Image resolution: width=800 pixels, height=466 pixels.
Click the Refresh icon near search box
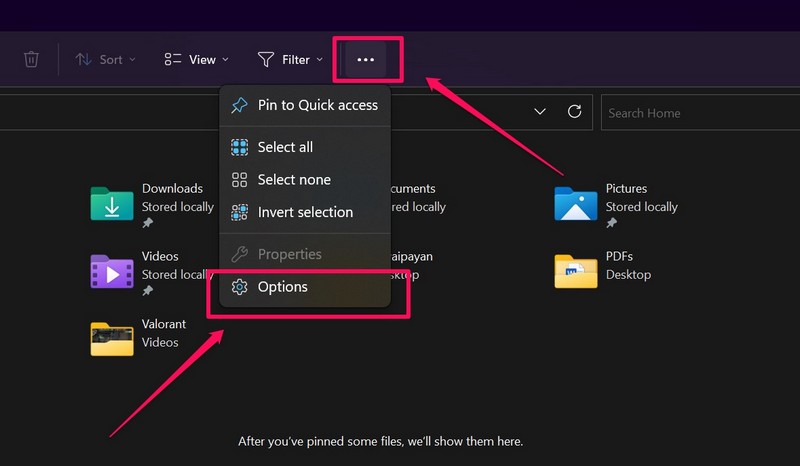(x=574, y=112)
